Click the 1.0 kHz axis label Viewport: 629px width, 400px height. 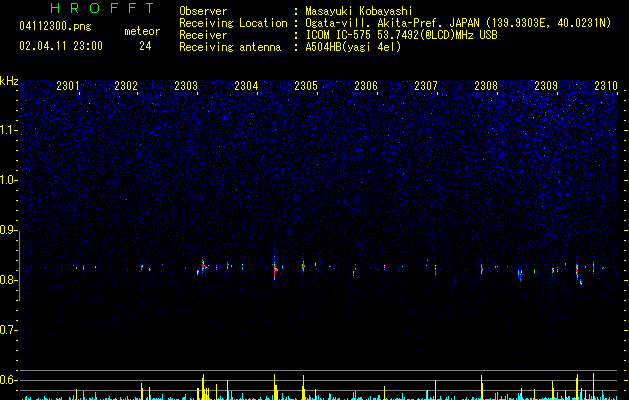click(9, 180)
